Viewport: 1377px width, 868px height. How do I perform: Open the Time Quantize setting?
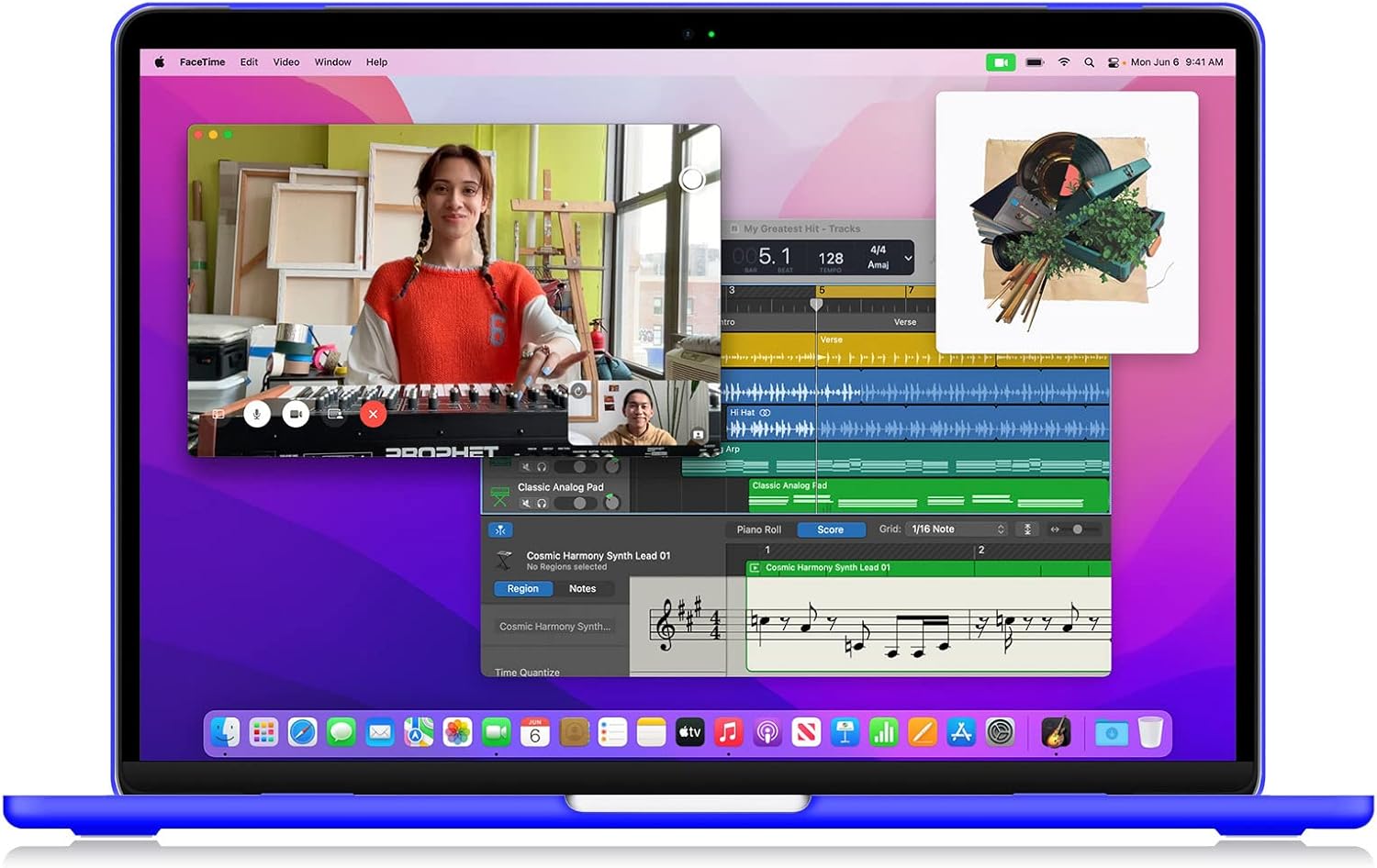(527, 672)
